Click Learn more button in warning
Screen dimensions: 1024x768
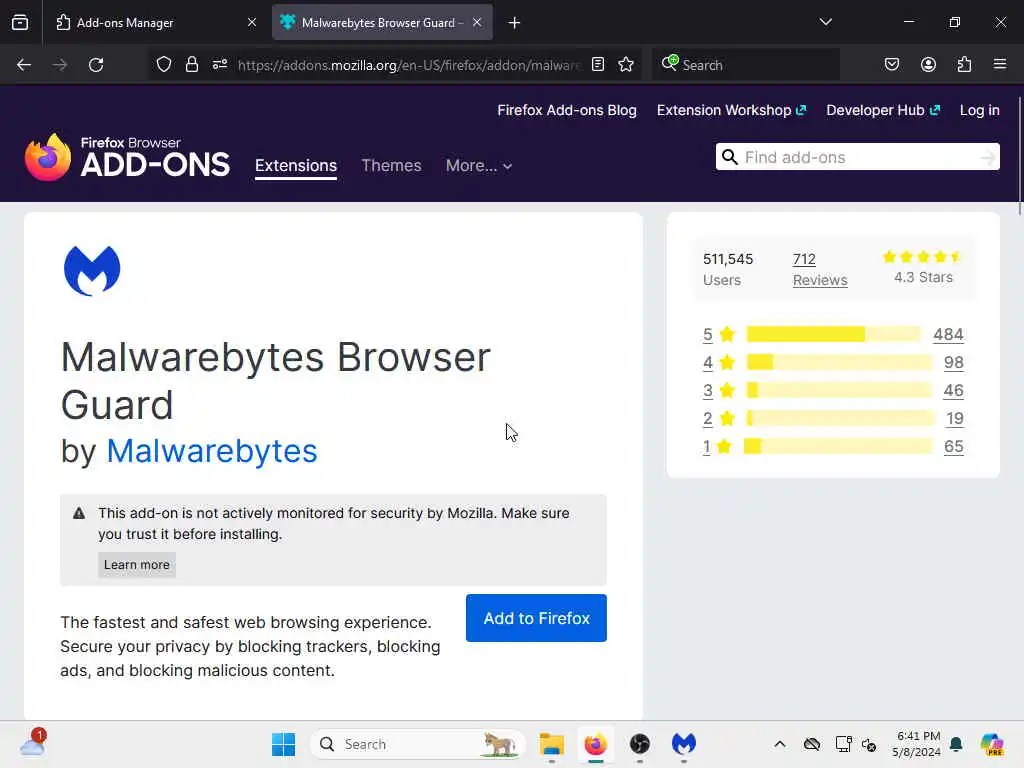[136, 565]
